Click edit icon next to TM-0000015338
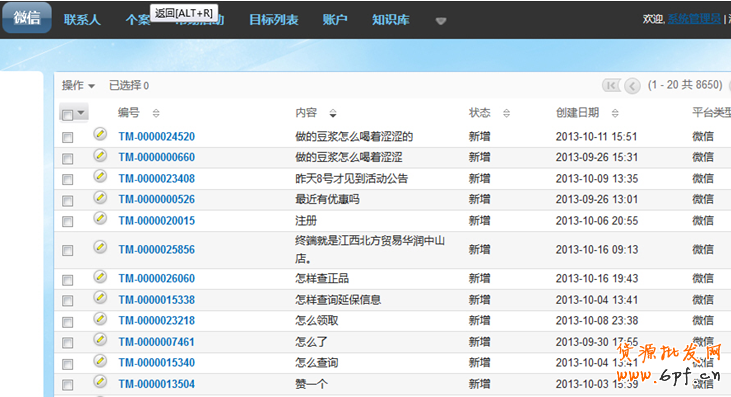 [100, 297]
